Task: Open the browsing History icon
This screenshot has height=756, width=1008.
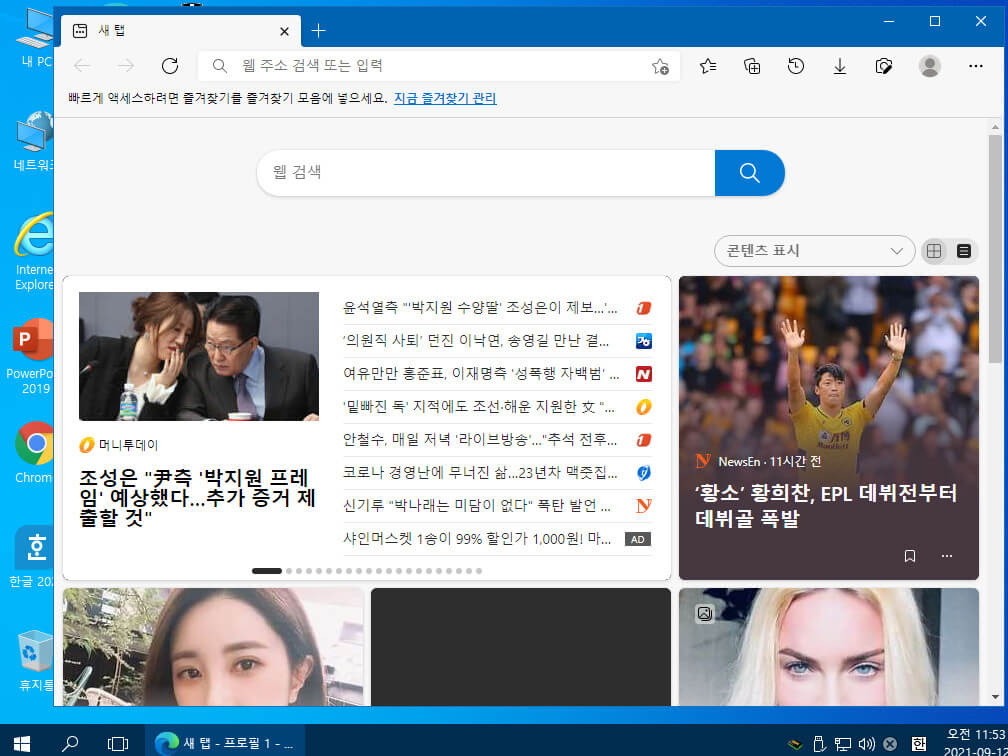Action: tap(796, 66)
